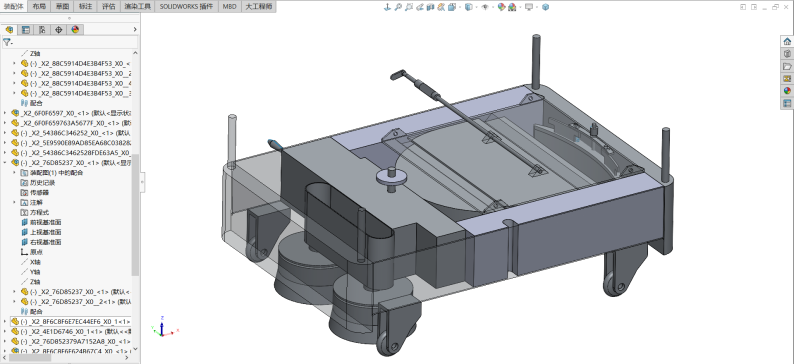Screen dimensions: 794x364
Task: Switch to the DisplayManager color ball tab
Action: tap(75, 29)
